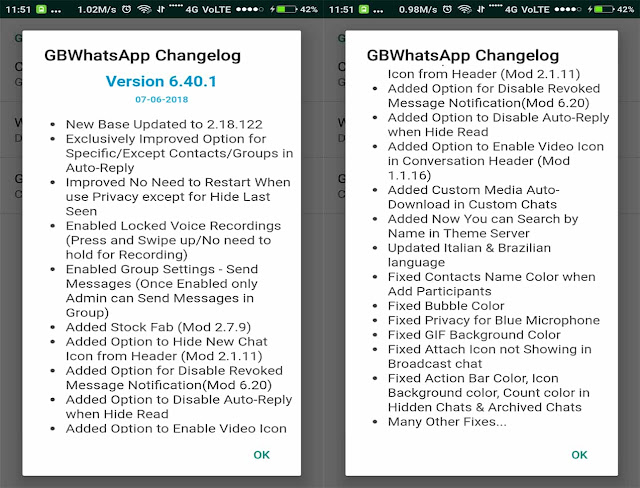The image size is (640, 488).
Task: Click Wi-Fi icon in the 1.02M/s status bar
Action: coord(144,9)
